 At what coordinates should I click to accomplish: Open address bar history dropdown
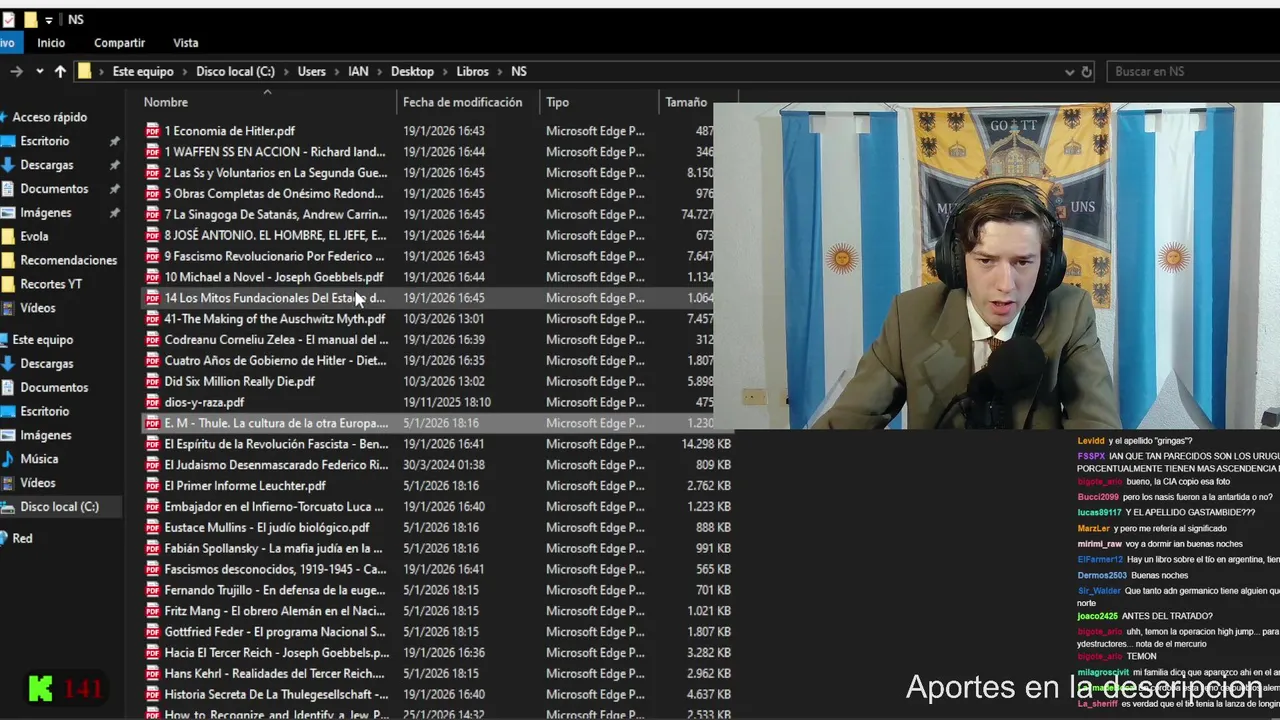[1069, 72]
